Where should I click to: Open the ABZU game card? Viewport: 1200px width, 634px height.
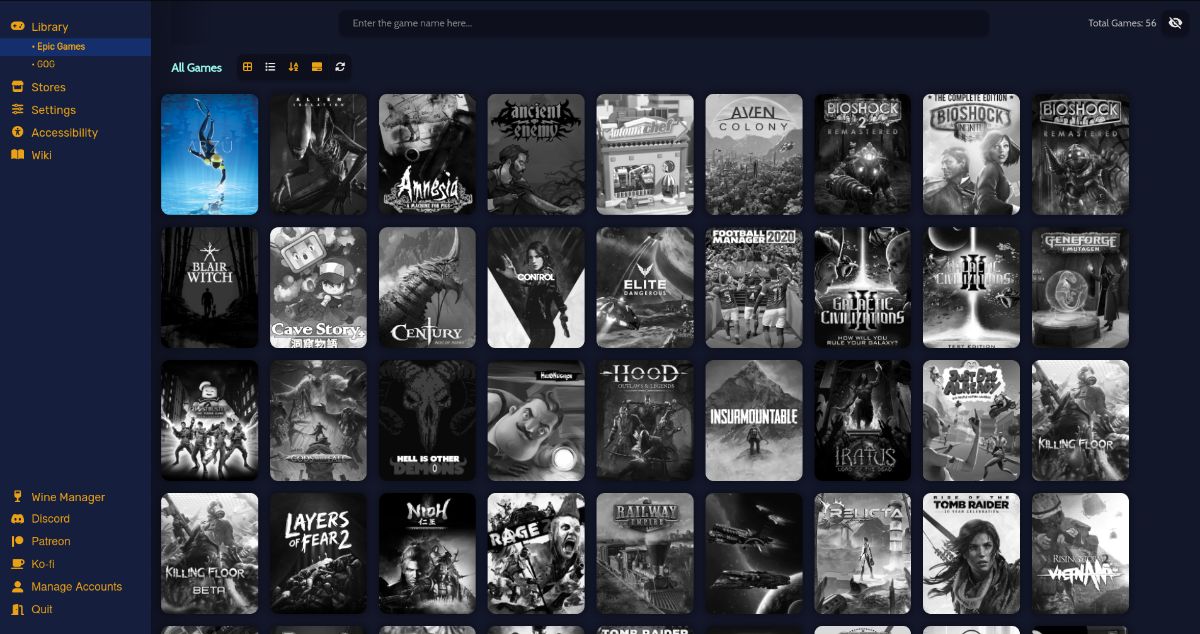tap(210, 154)
